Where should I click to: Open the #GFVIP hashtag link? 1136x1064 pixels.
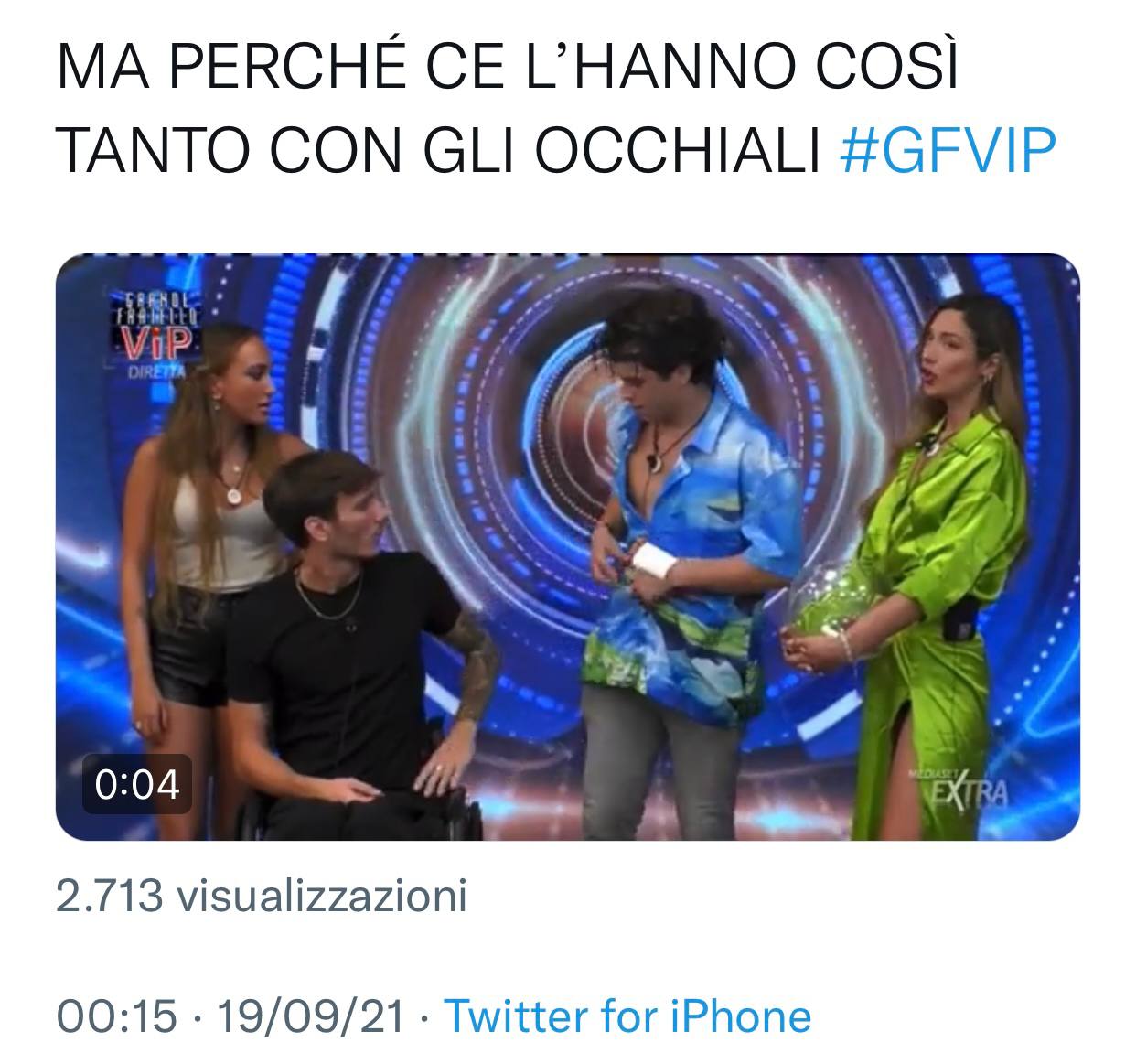pos(948,150)
